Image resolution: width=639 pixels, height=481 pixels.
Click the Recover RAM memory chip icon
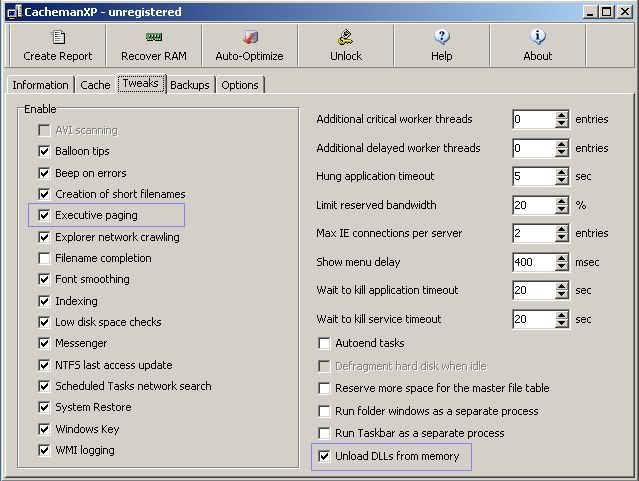154,38
